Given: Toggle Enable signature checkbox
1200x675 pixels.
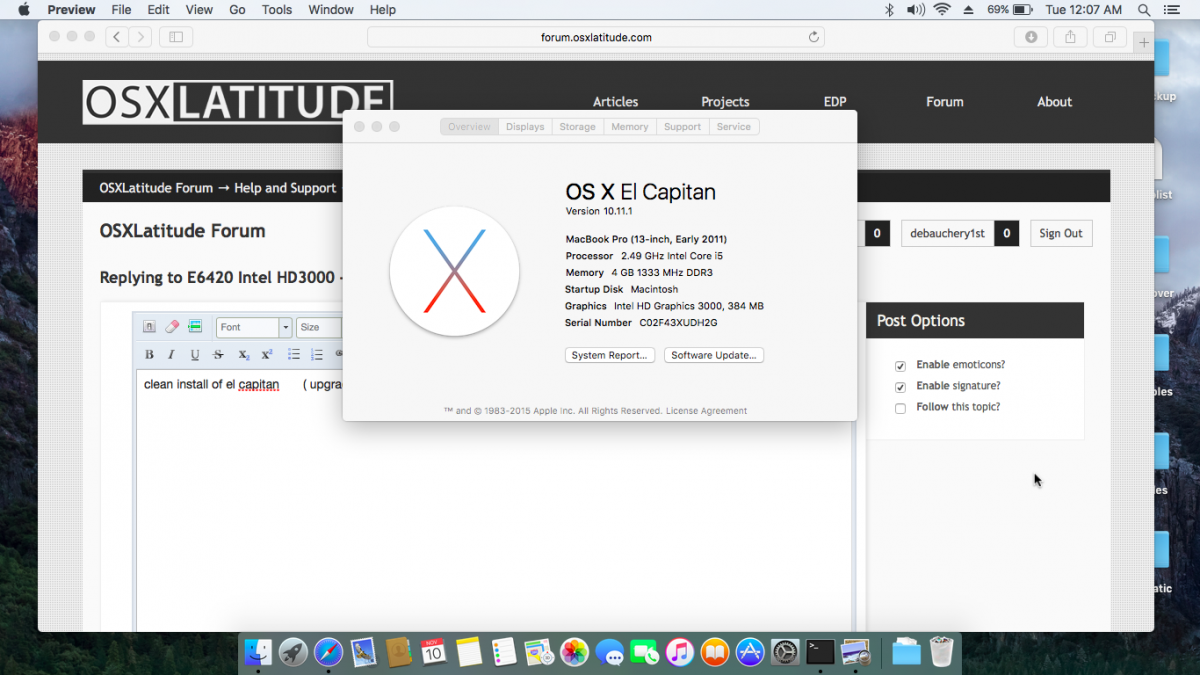Looking at the screenshot, I should [900, 387].
